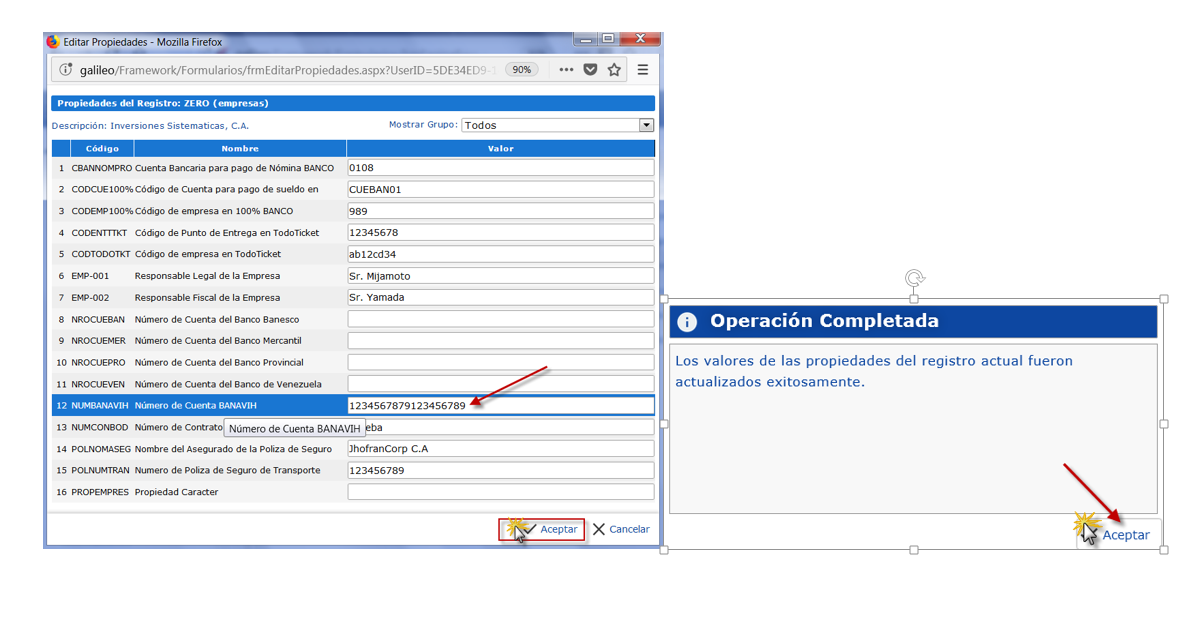Select row code CBANNOMPRO
This screenshot has height=623, width=1183.
[x=101, y=168]
